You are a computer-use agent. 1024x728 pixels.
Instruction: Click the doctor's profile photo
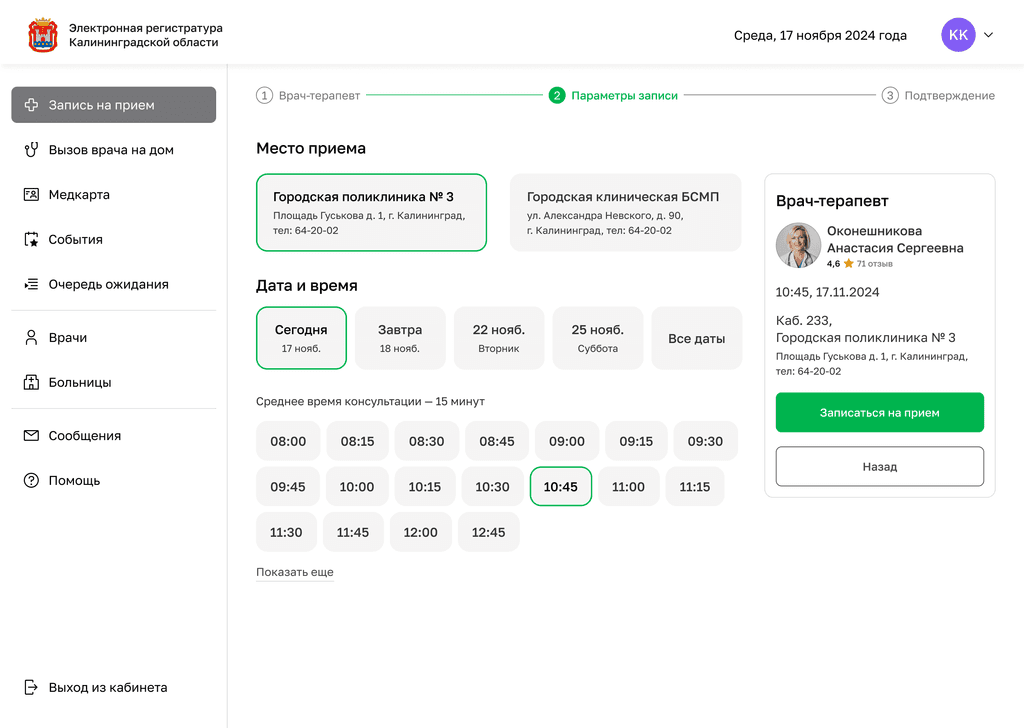(798, 246)
